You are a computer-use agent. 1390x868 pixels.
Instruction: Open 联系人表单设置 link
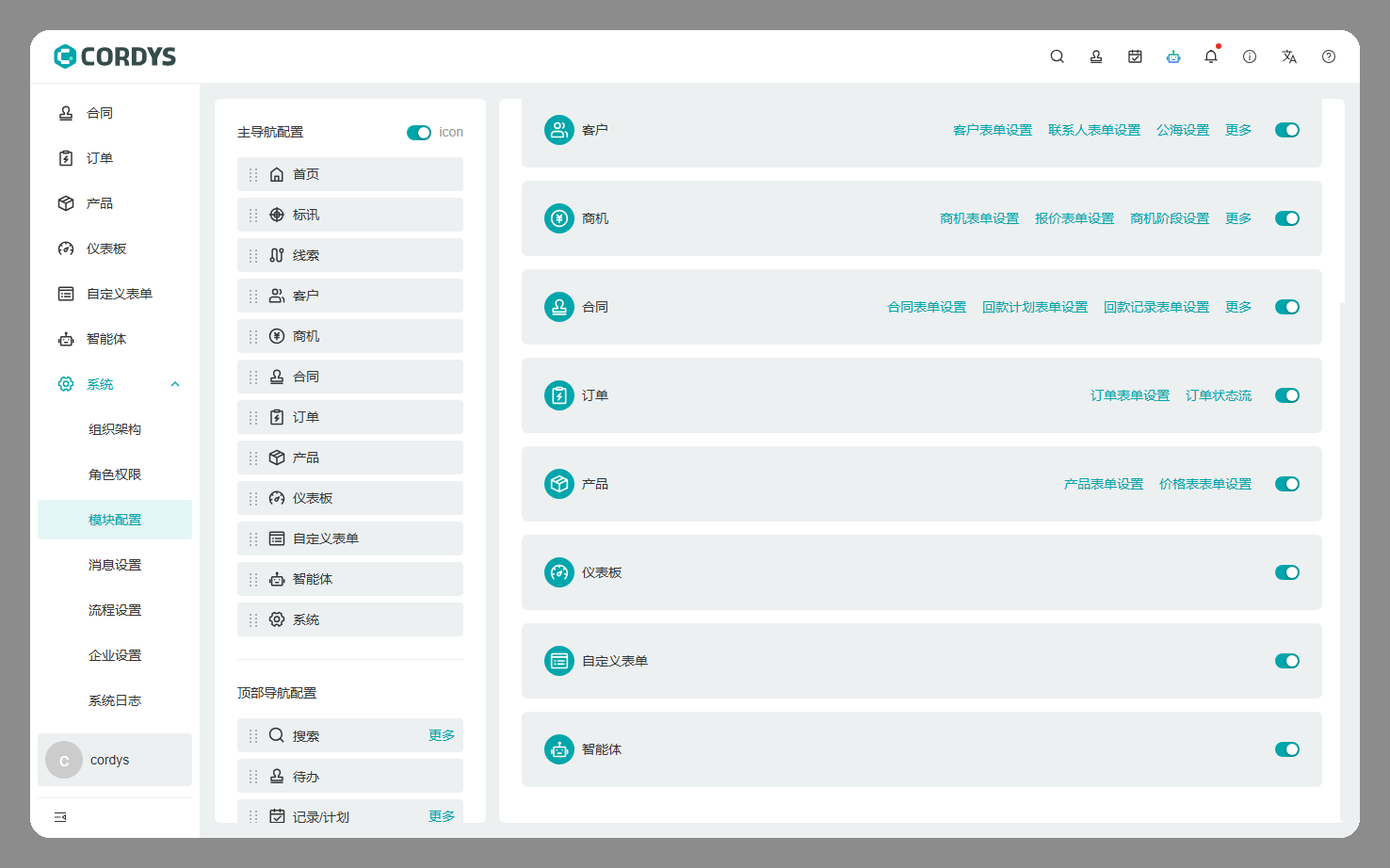coord(1094,130)
